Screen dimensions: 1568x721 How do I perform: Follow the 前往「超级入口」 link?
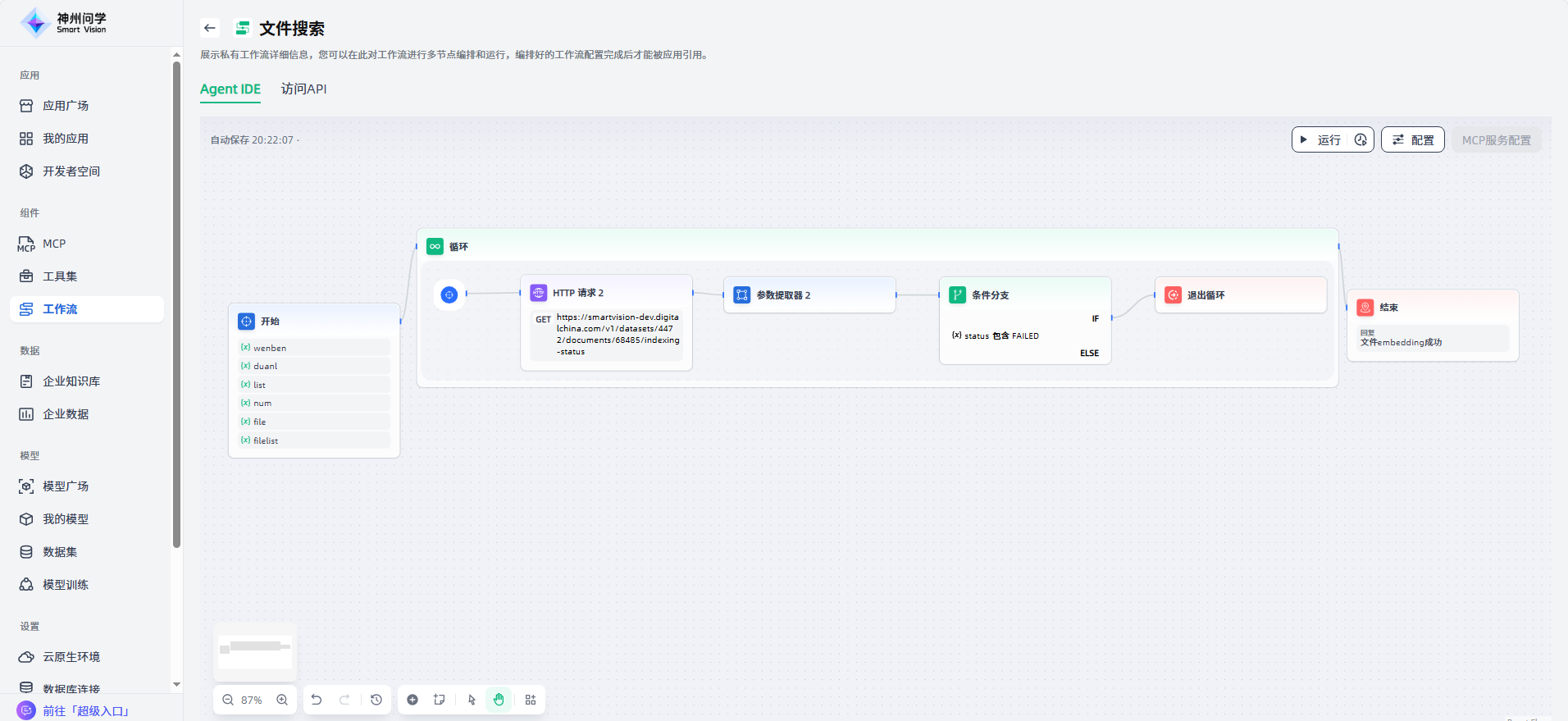click(86, 710)
